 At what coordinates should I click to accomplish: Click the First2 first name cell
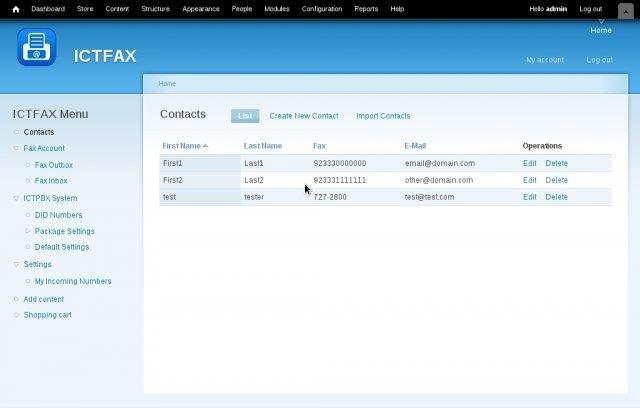coord(172,180)
